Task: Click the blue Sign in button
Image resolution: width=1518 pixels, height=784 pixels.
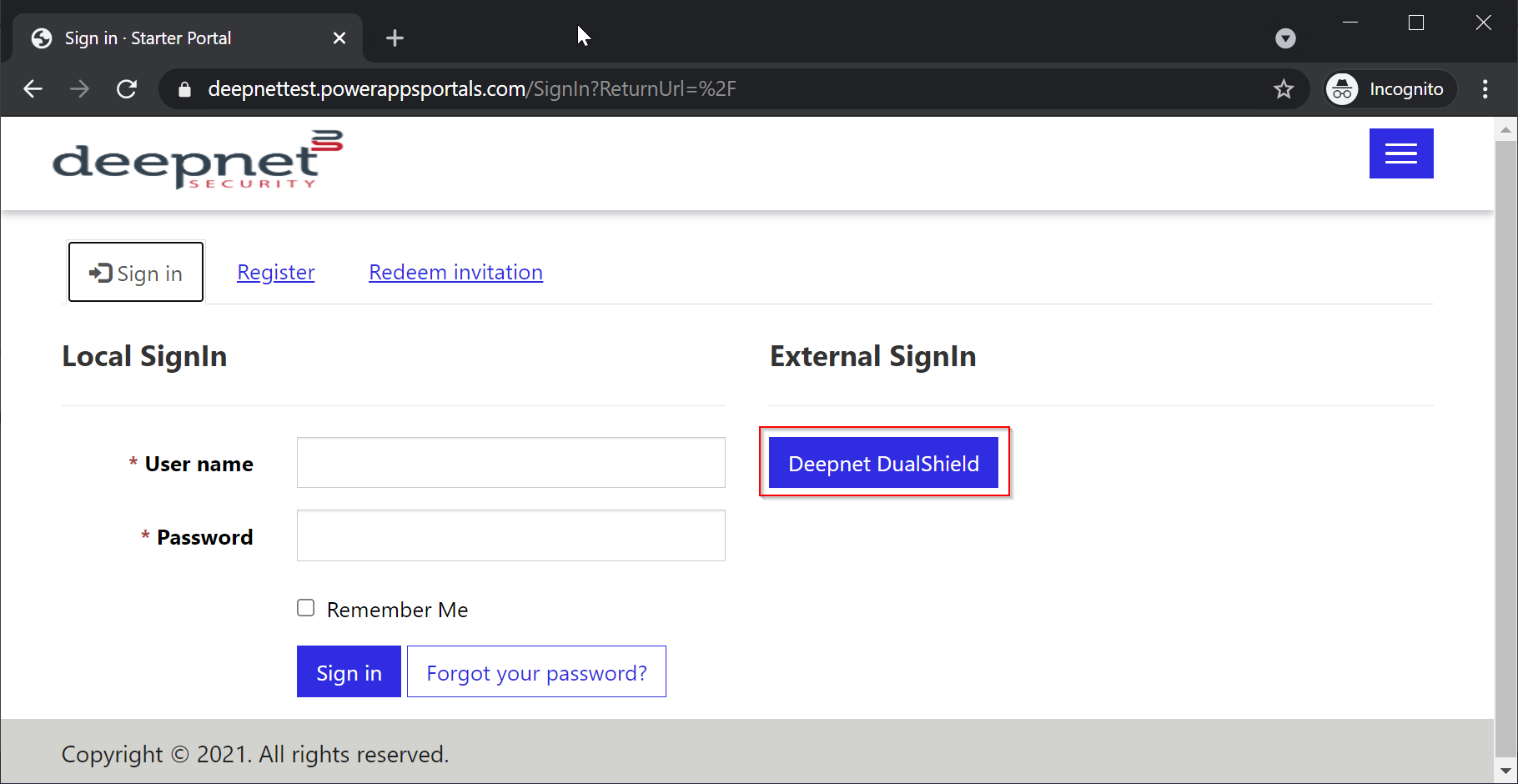Action: click(349, 672)
